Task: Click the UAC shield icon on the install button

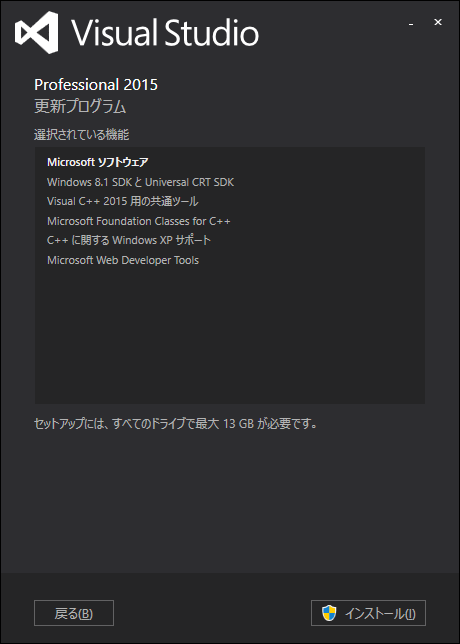Action: tap(329, 613)
